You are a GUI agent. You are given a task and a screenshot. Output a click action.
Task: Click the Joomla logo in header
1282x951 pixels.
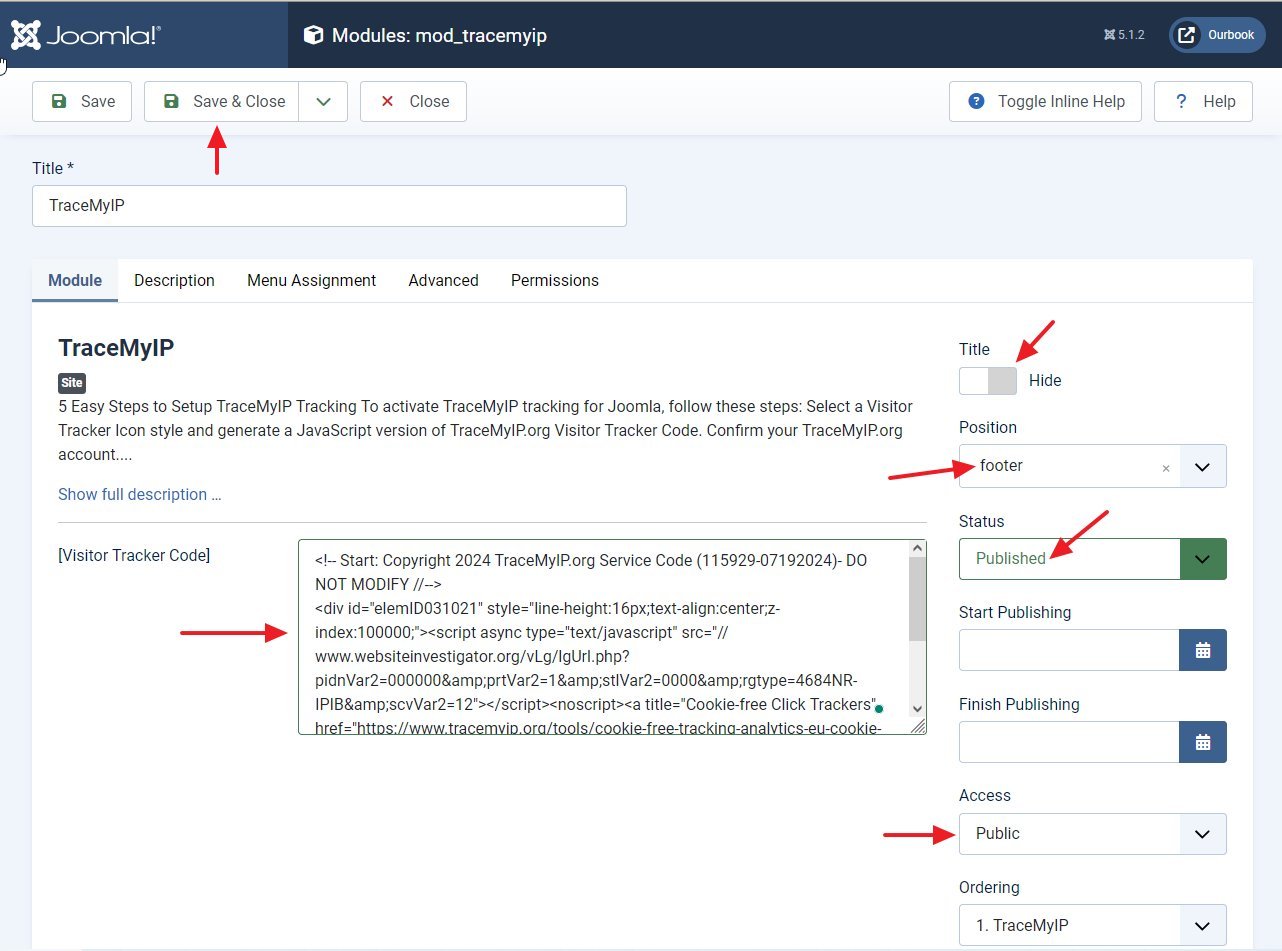86,35
